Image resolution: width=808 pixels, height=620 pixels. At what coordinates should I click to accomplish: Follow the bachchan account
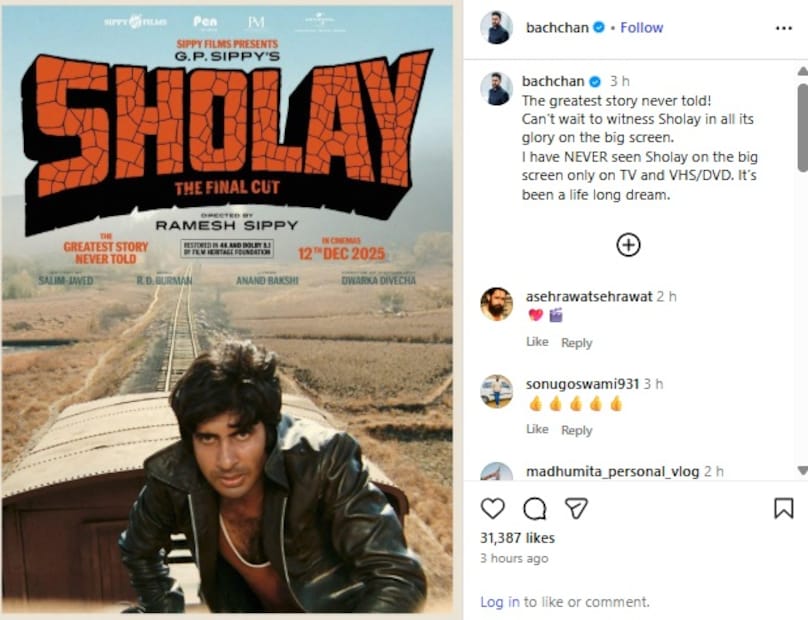click(x=642, y=27)
